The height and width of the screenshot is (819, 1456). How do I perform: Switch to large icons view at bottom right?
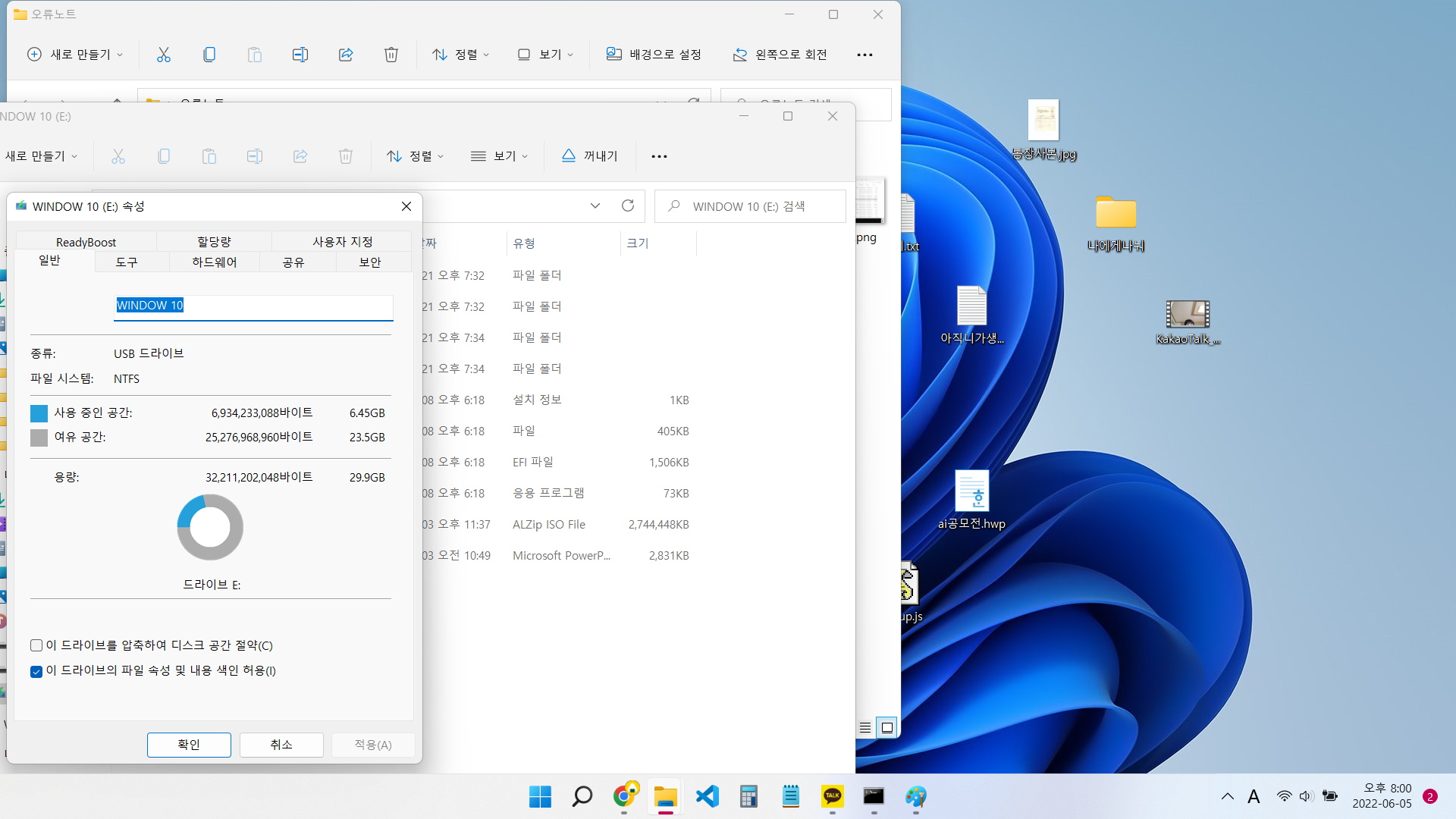point(886,727)
